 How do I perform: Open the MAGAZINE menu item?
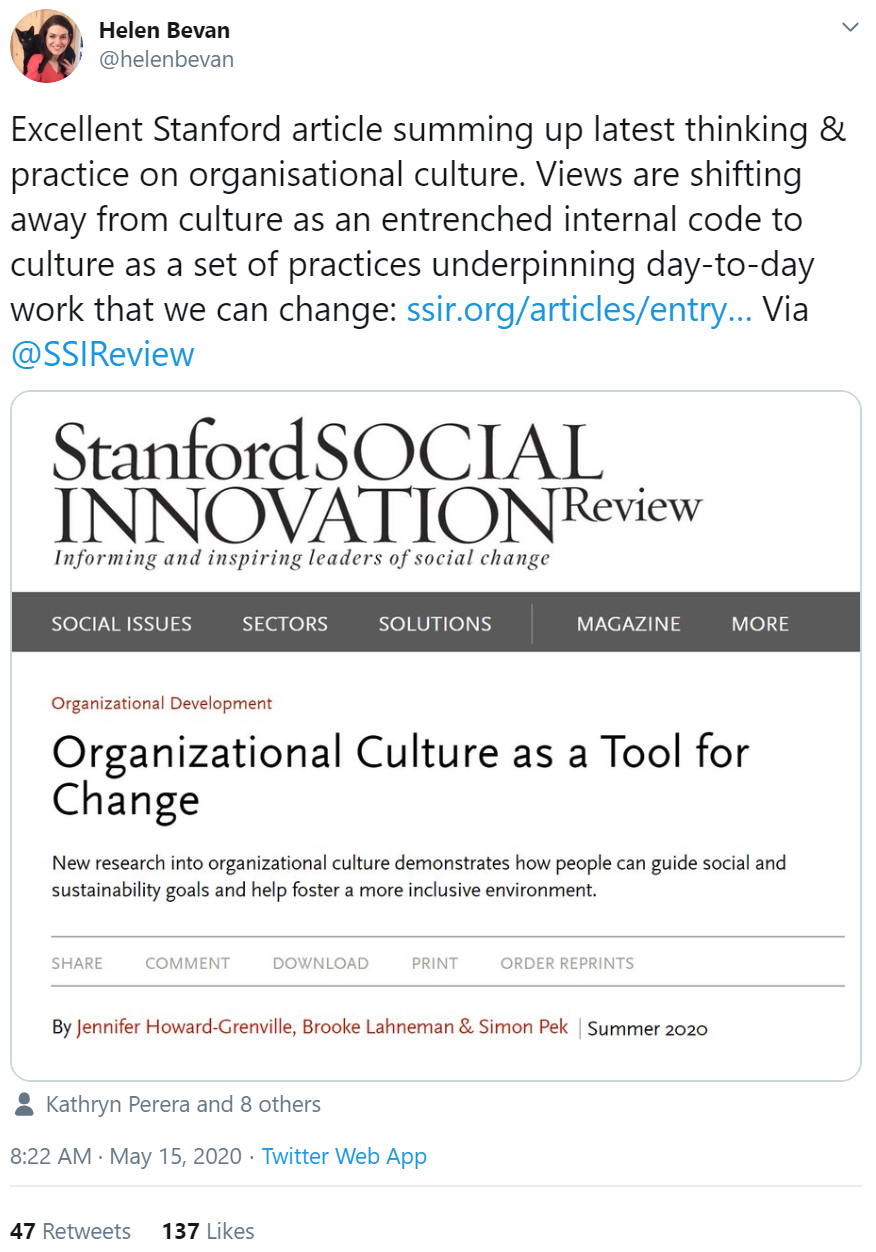point(628,624)
